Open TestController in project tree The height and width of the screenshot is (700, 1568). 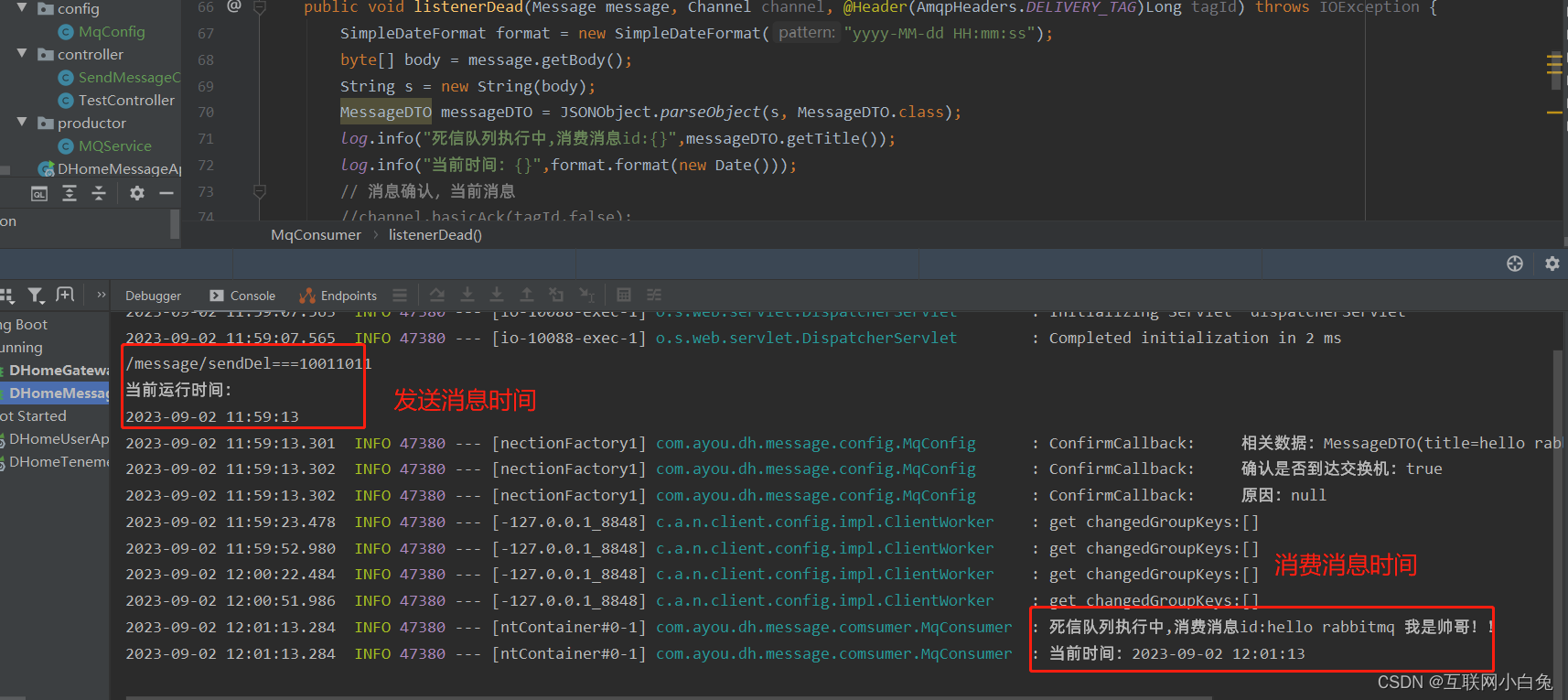click(126, 101)
